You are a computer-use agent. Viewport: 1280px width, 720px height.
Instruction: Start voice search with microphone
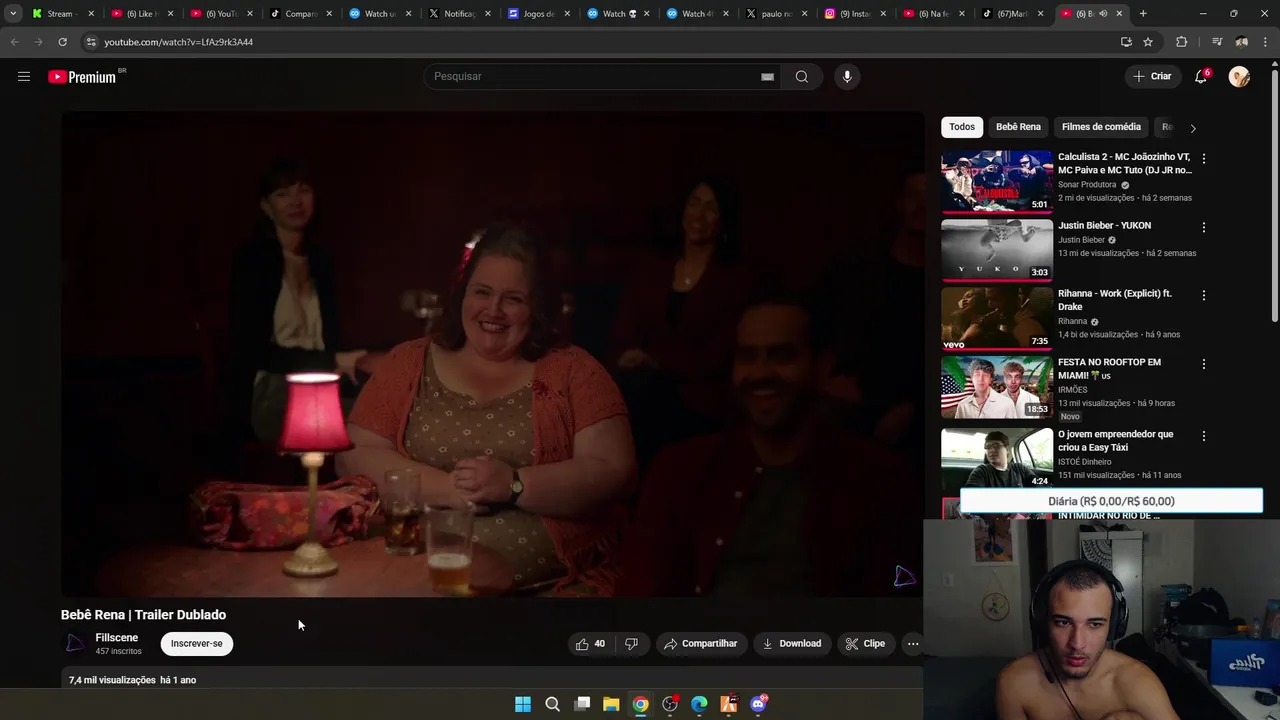(847, 77)
